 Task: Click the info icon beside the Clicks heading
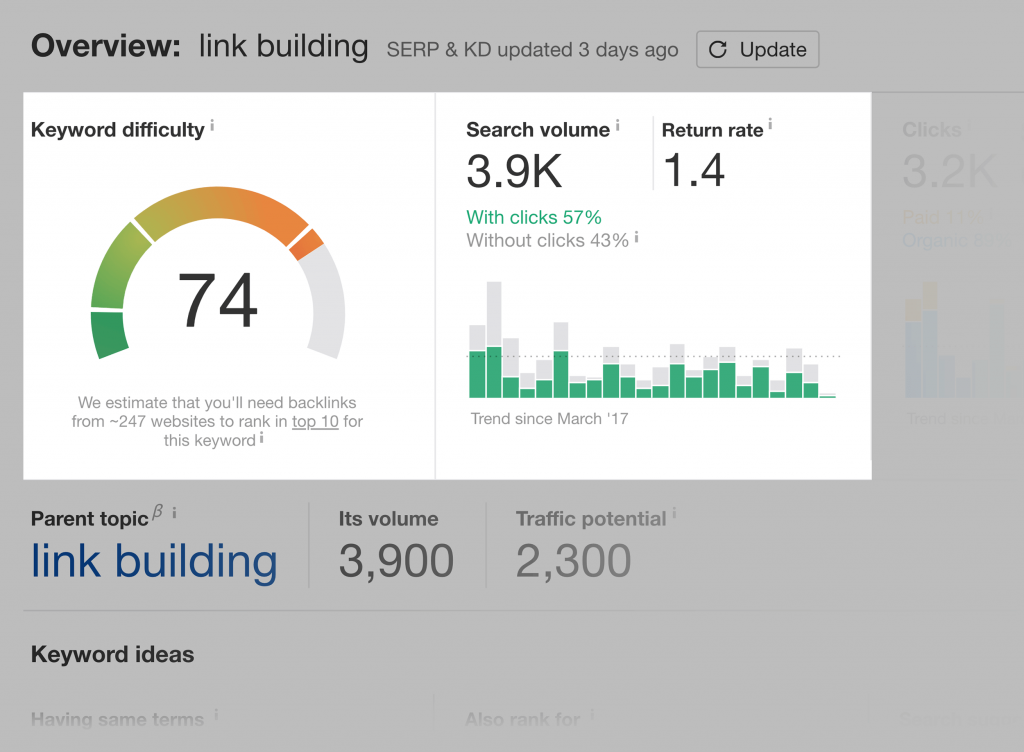pos(969,125)
